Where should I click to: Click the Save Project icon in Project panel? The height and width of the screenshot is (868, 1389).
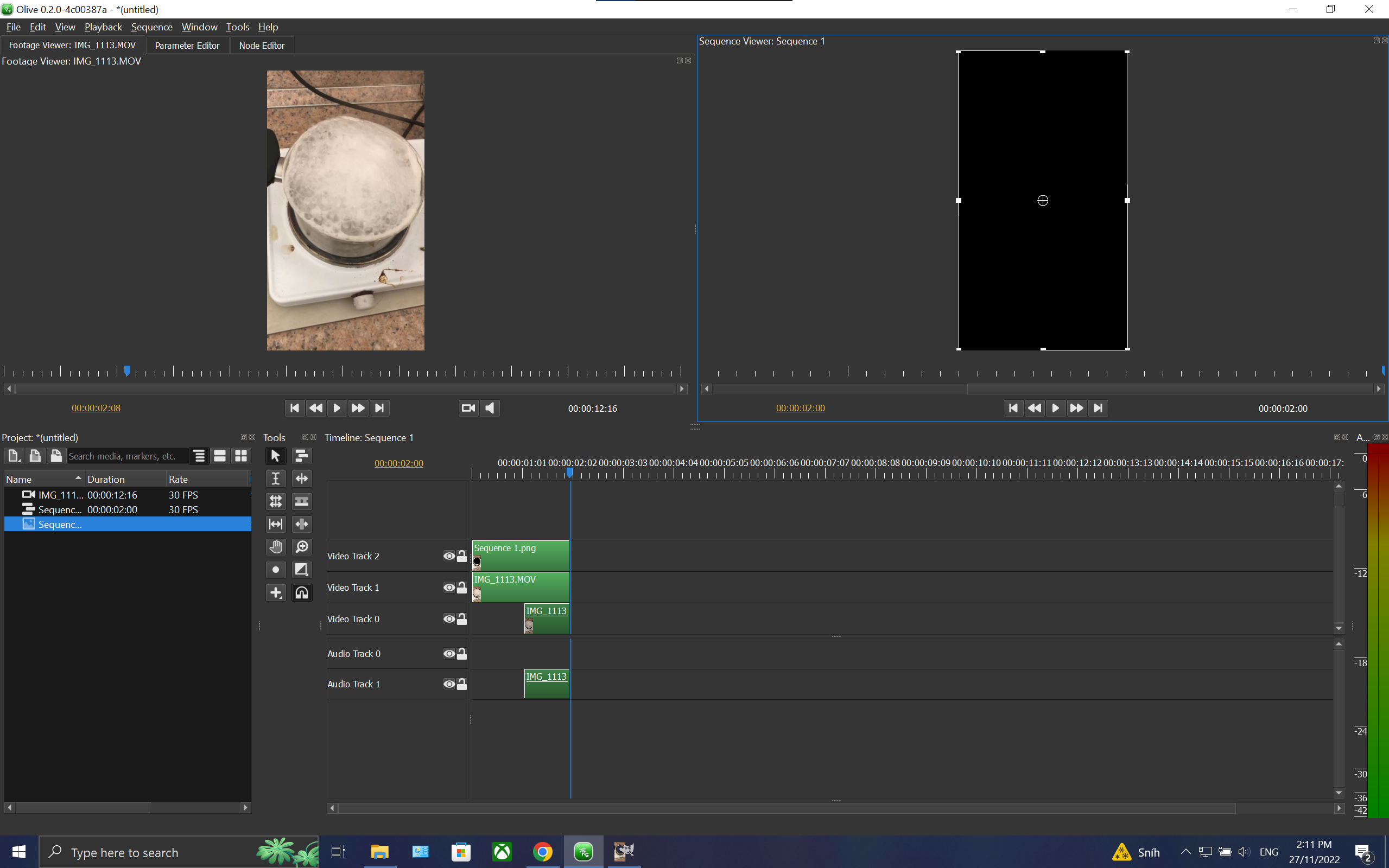click(x=56, y=456)
